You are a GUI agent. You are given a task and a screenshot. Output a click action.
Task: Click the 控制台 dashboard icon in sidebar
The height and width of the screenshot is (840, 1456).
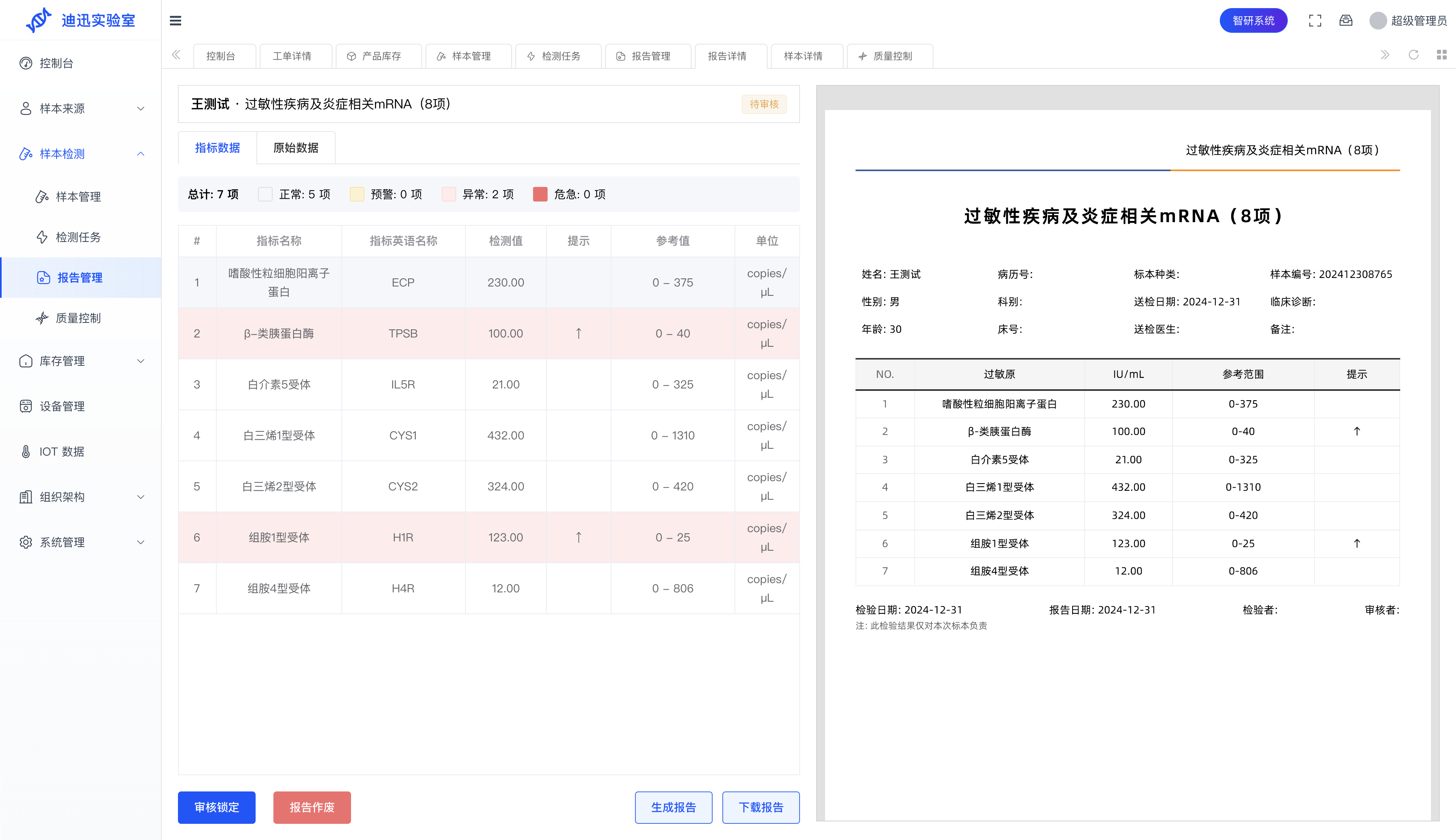(x=26, y=63)
